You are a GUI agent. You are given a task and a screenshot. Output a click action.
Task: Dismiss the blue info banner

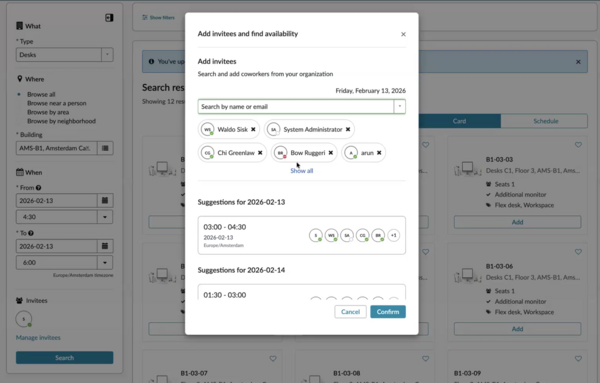[578, 62]
